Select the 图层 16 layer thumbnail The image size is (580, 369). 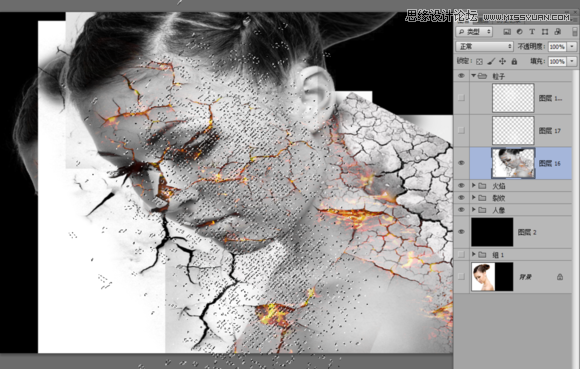pyautogui.click(x=513, y=163)
